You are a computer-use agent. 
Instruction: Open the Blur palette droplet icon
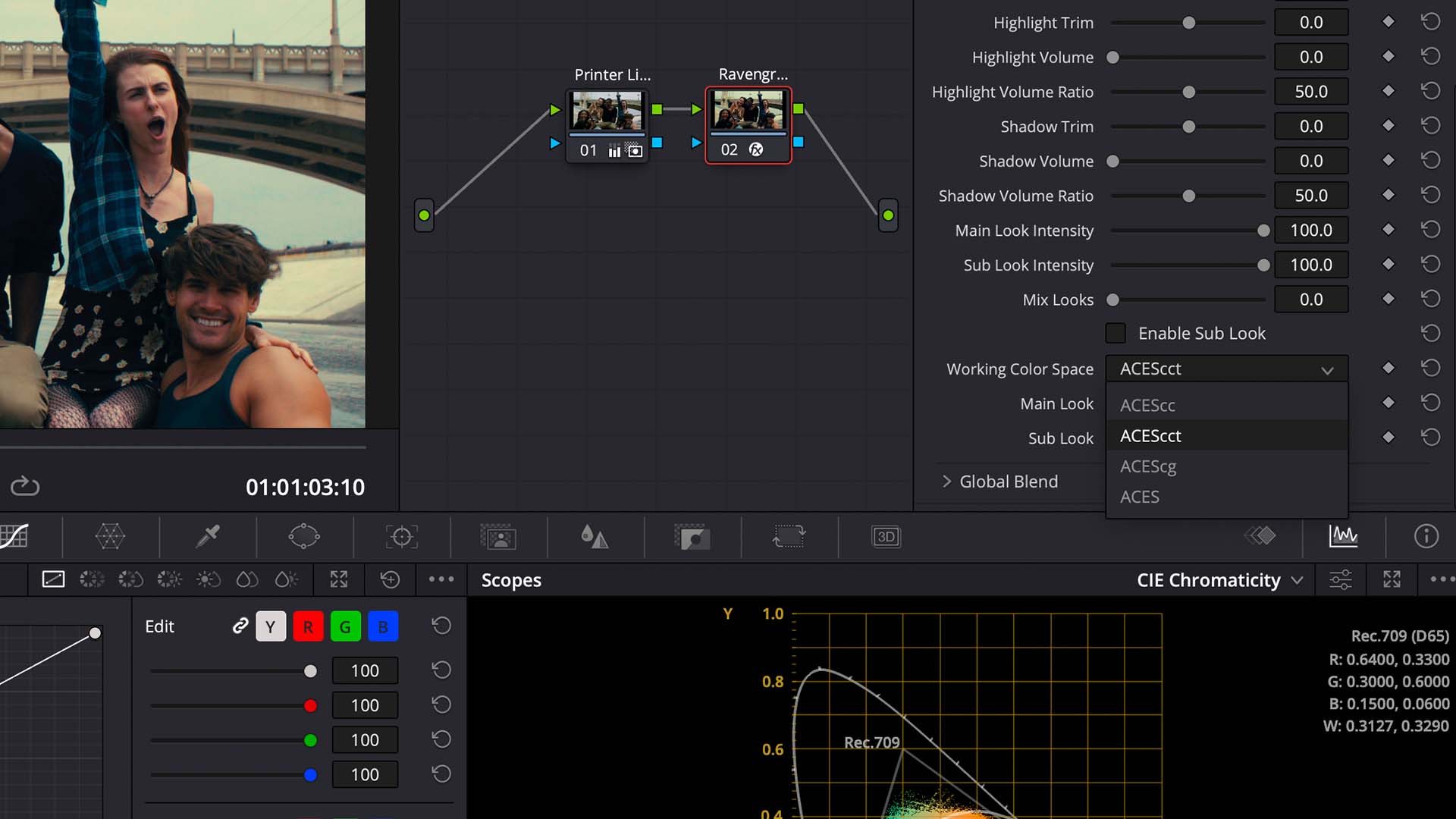click(595, 537)
